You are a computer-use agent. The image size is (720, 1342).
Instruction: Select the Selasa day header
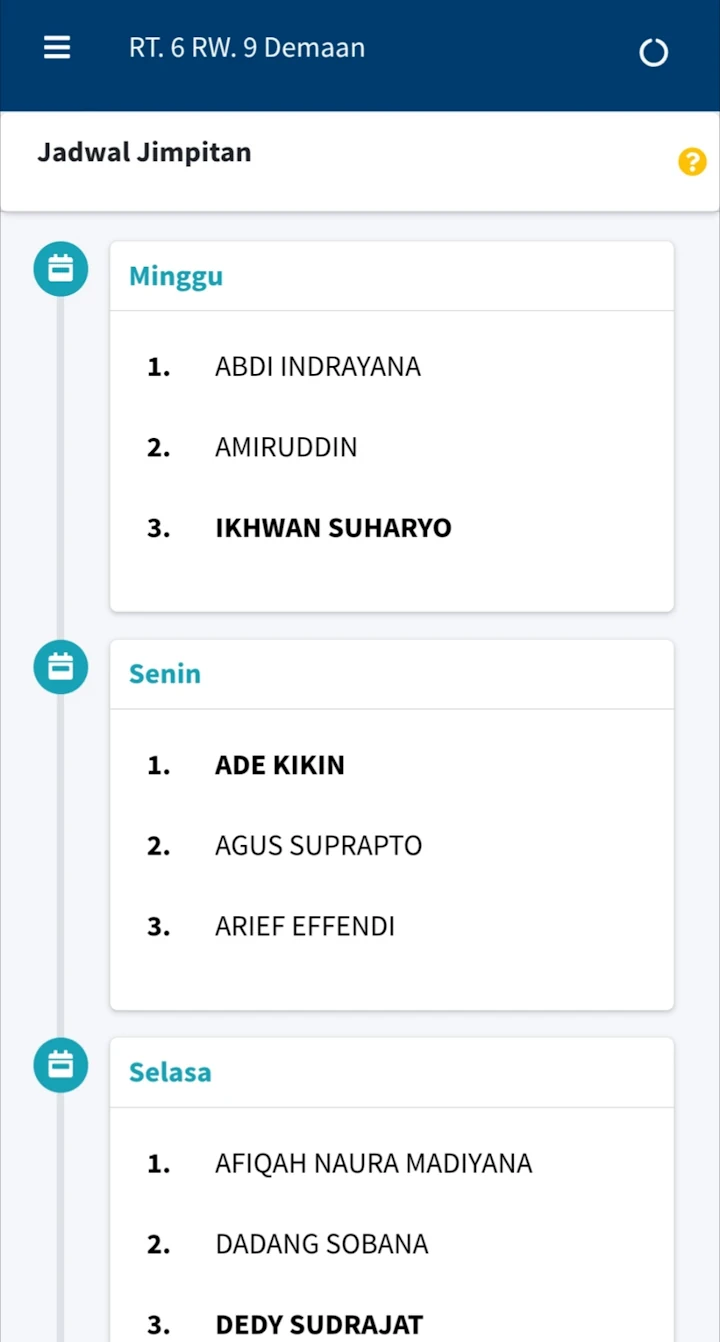[170, 1072]
